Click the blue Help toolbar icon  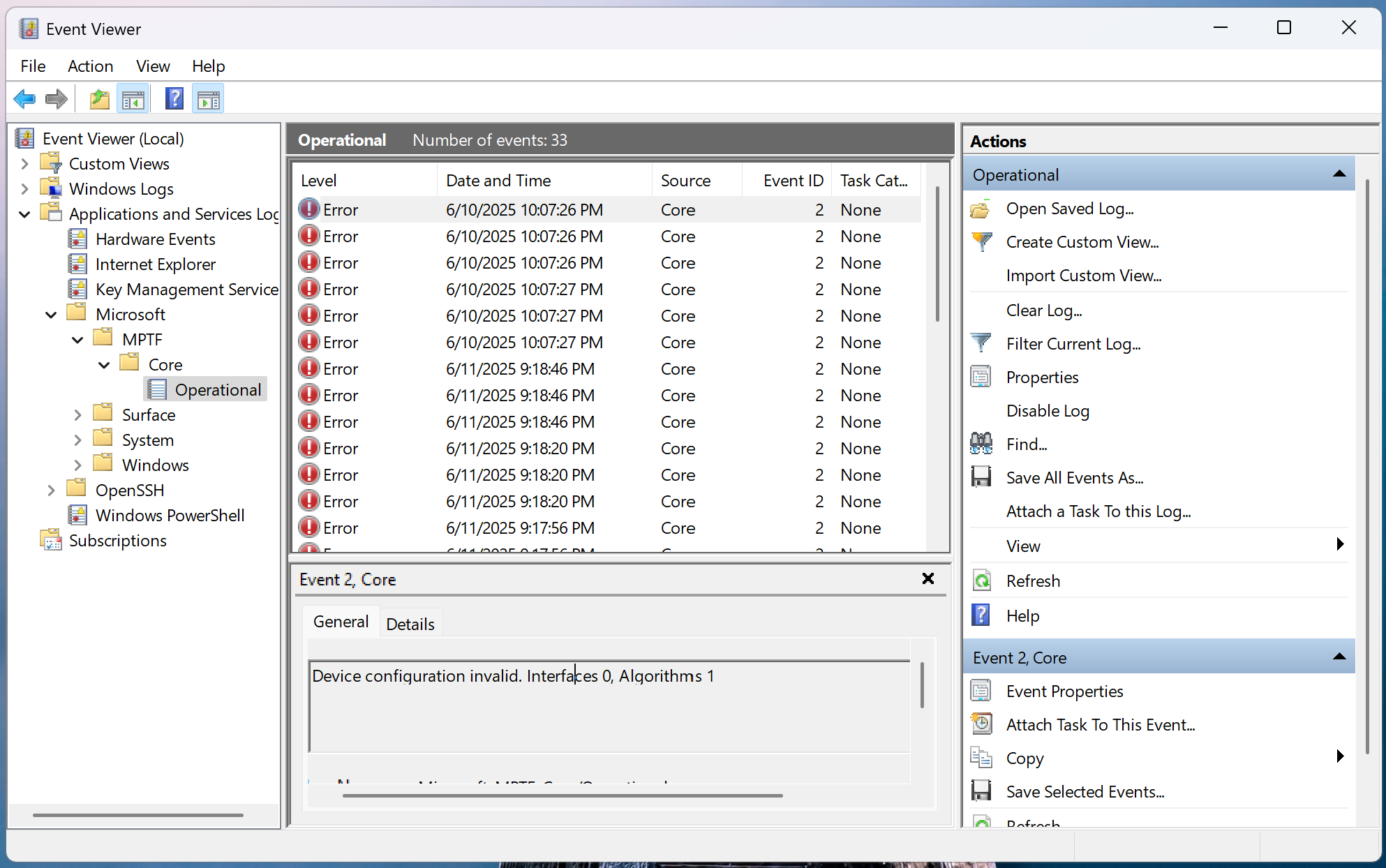pos(174,99)
